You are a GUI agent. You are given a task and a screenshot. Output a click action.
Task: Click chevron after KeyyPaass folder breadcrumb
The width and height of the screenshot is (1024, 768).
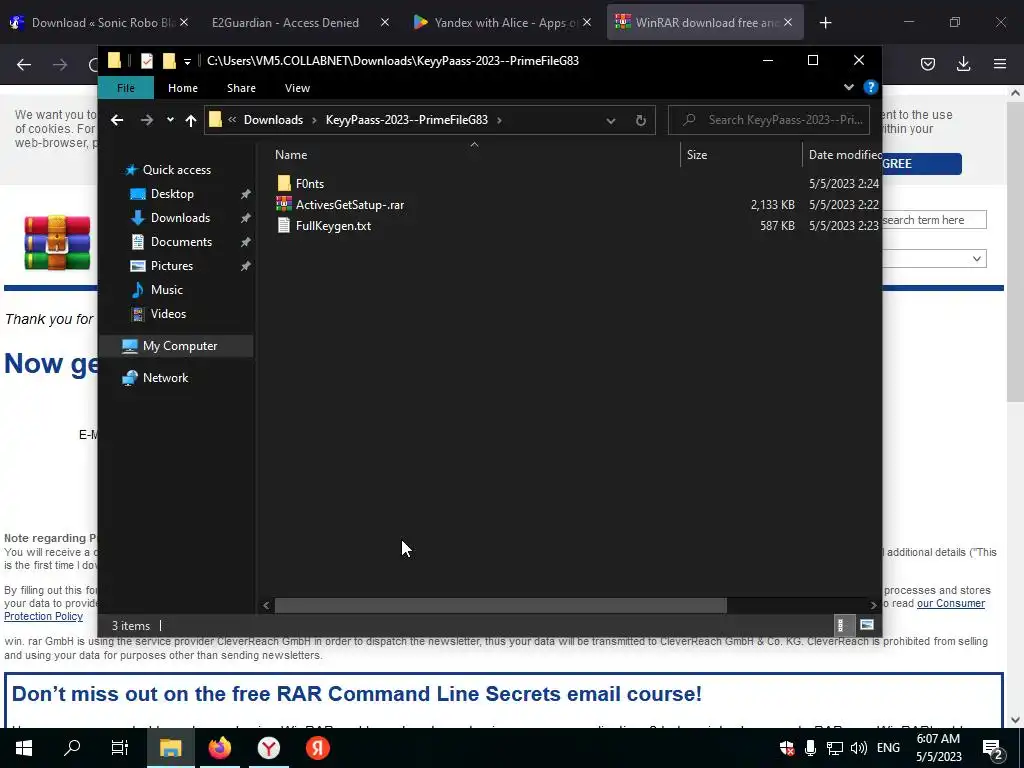500,120
